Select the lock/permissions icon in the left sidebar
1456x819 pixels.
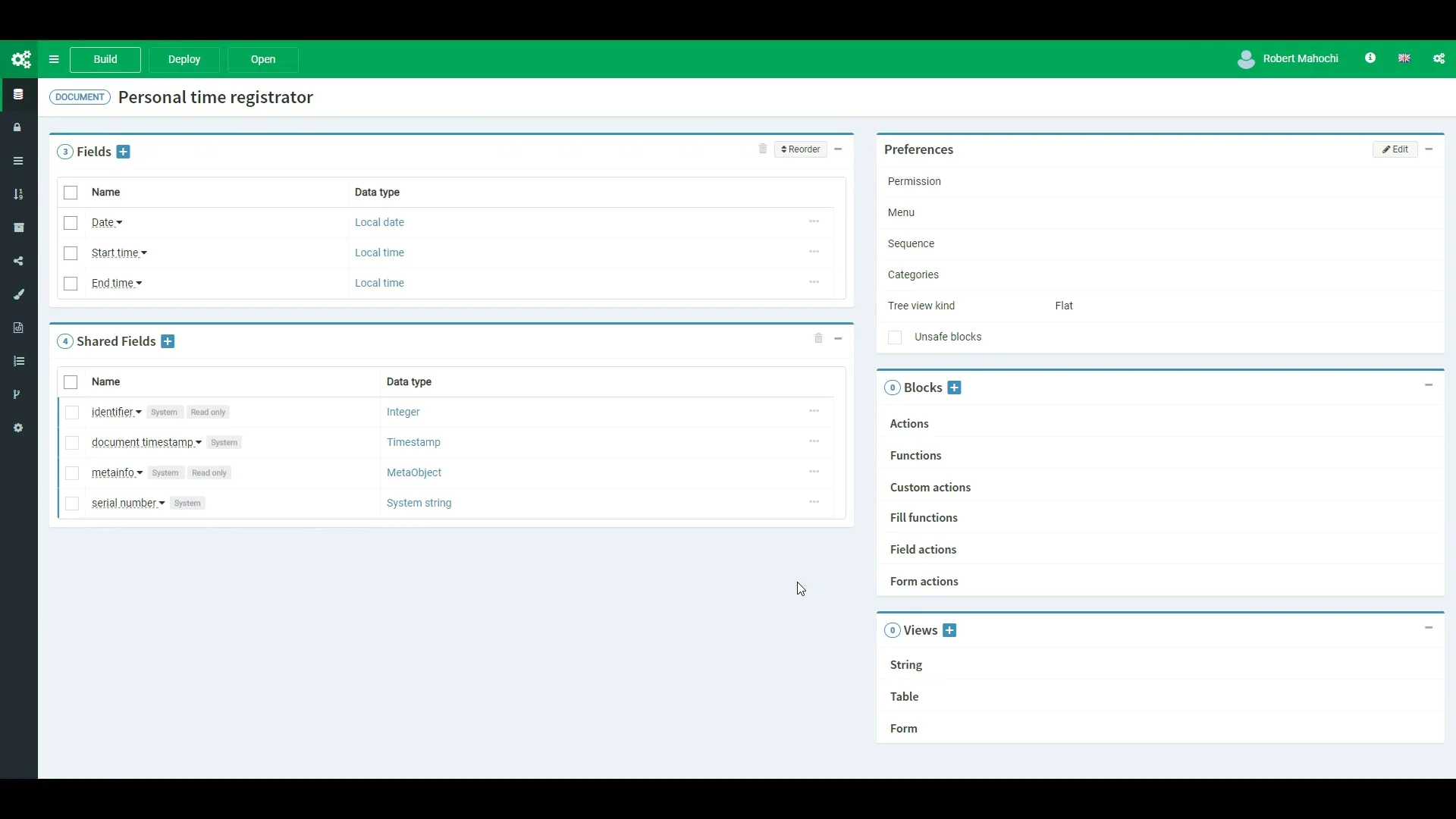18,127
